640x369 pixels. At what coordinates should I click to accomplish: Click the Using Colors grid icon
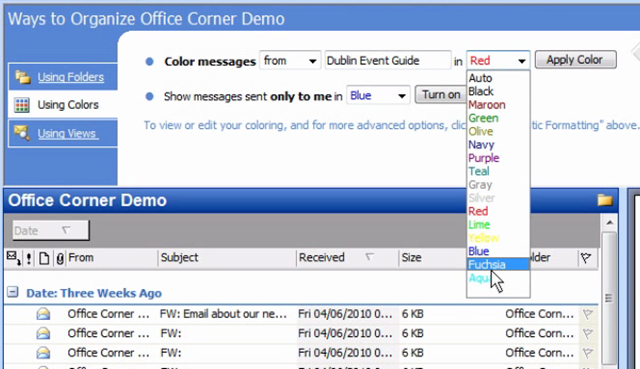pos(22,105)
